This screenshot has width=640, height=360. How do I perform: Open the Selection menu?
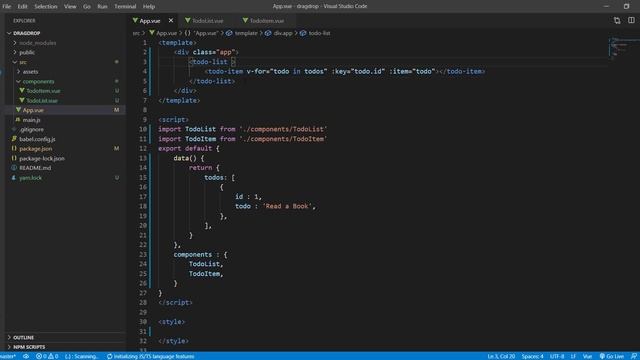click(x=46, y=6)
